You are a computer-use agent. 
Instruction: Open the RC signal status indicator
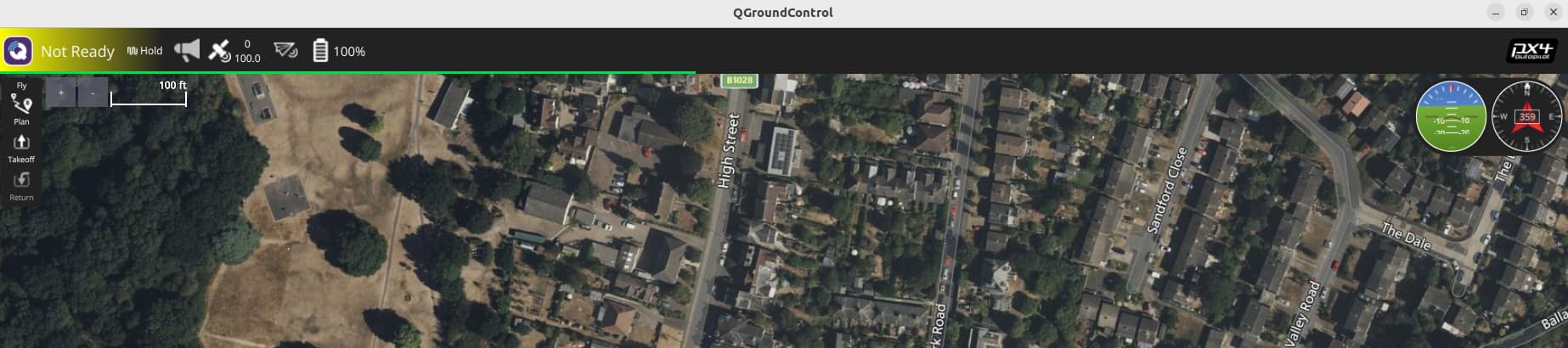[x=286, y=51]
